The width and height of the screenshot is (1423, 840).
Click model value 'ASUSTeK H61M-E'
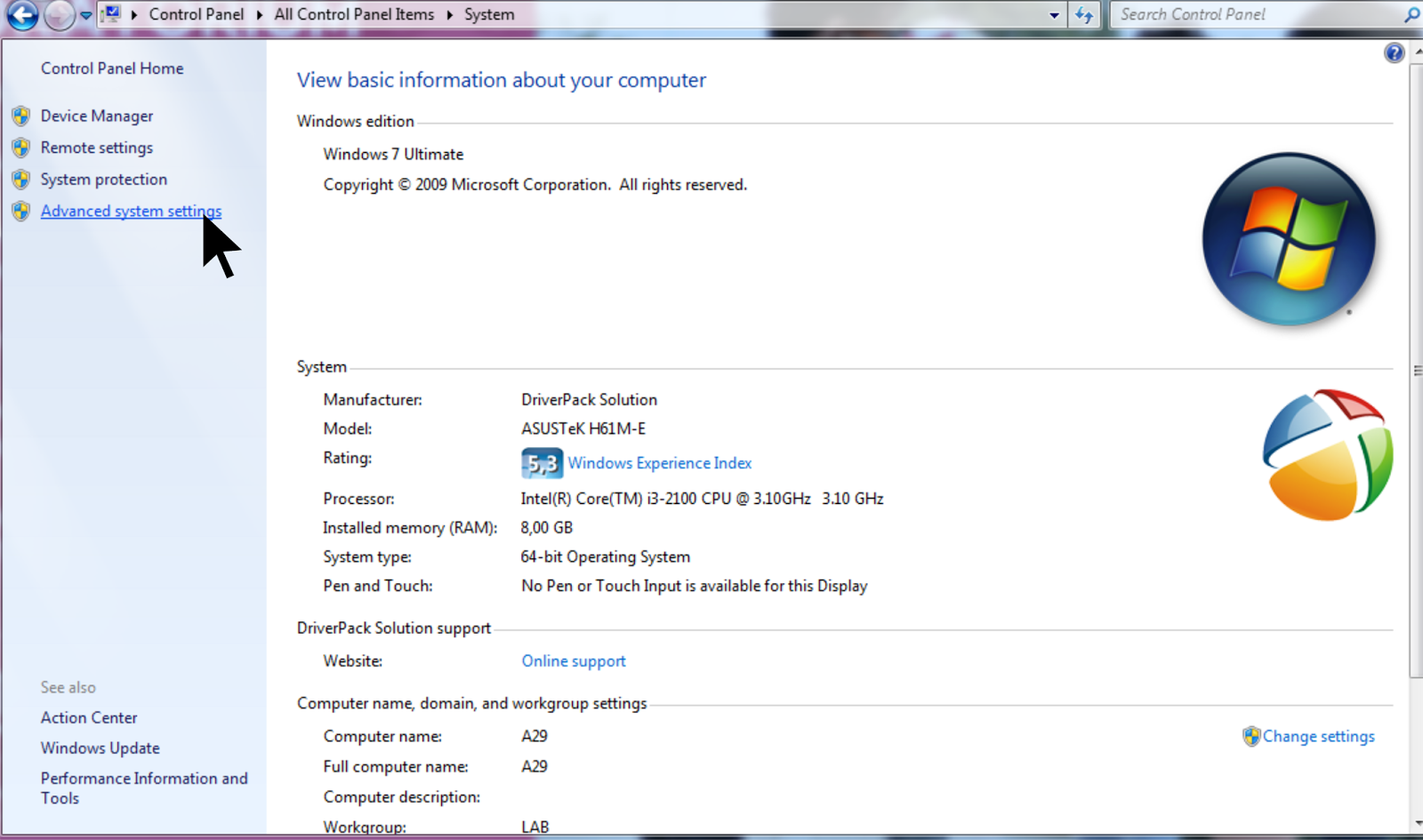583,428
